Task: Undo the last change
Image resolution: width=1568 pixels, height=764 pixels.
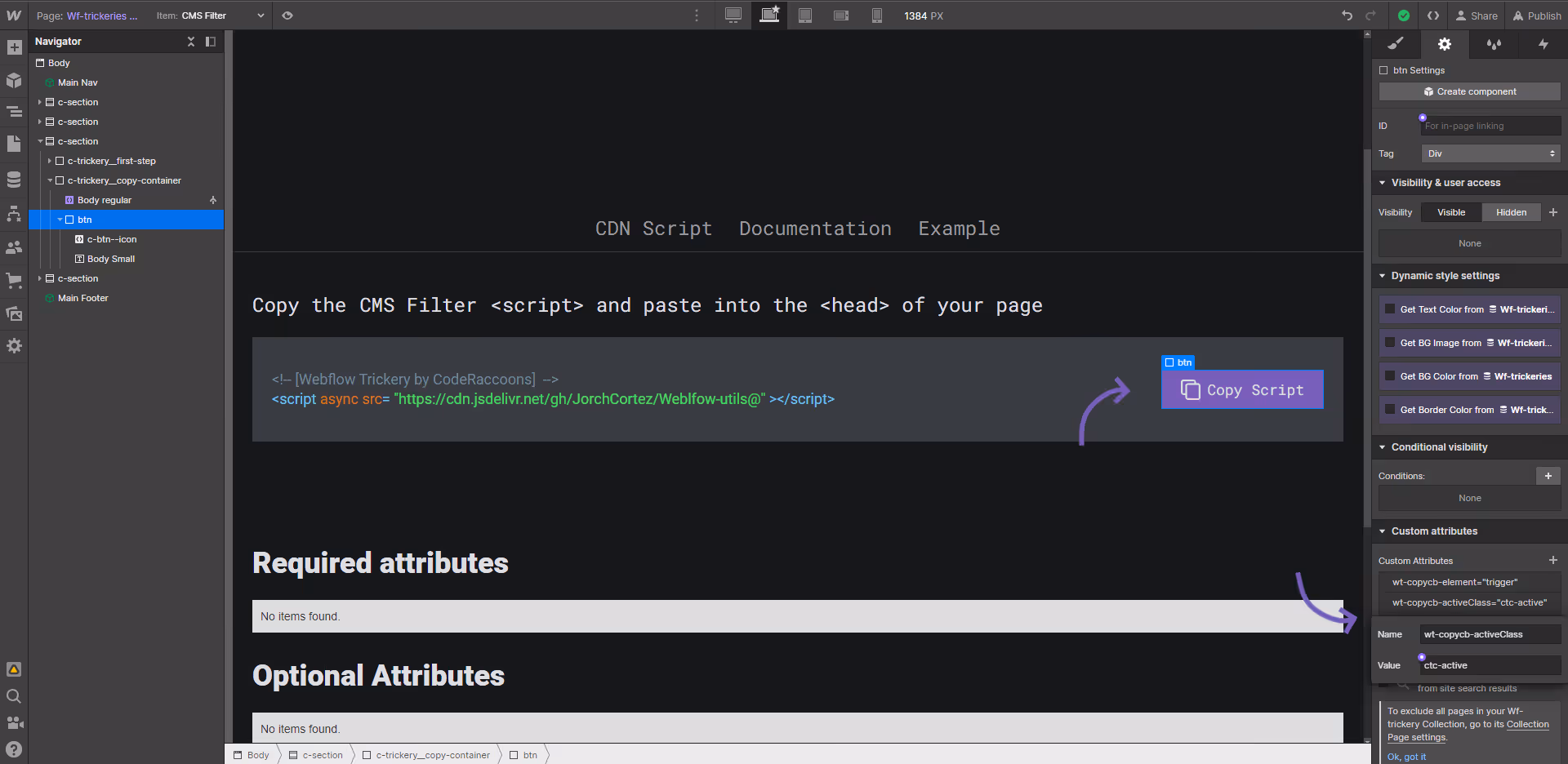Action: click(1347, 16)
